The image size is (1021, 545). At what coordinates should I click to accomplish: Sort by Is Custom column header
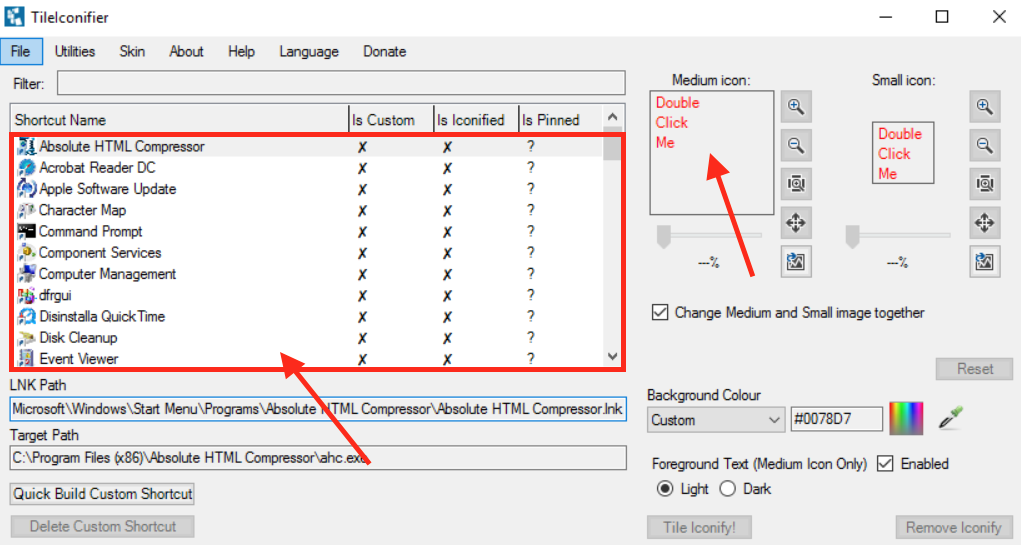point(391,120)
